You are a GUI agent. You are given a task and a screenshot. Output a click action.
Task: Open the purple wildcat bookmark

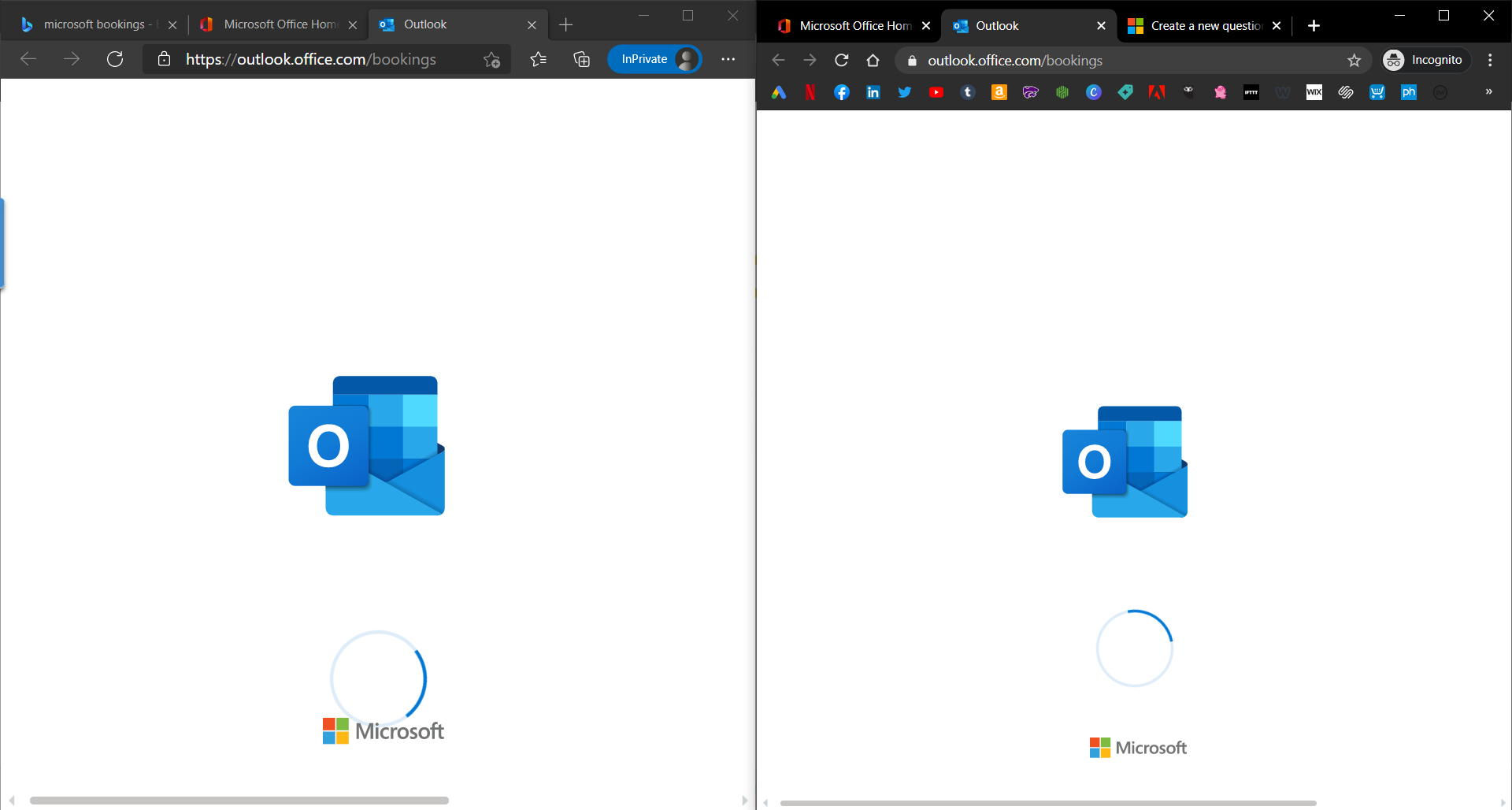[1031, 92]
